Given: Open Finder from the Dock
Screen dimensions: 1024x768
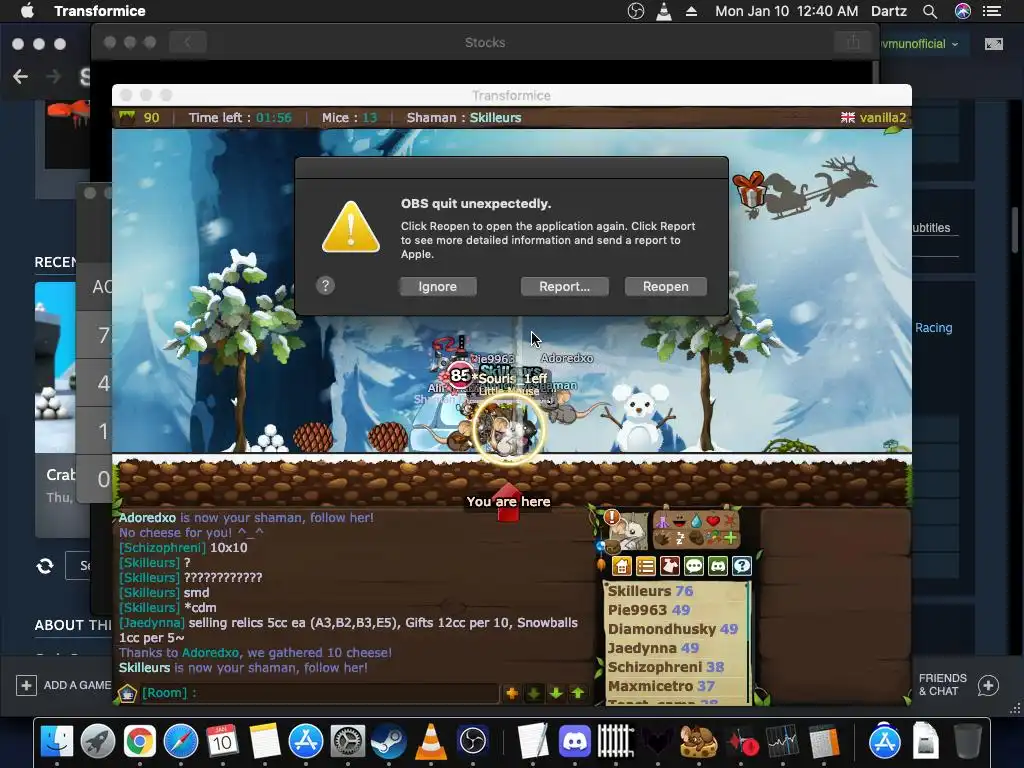Looking at the screenshot, I should point(57,741).
